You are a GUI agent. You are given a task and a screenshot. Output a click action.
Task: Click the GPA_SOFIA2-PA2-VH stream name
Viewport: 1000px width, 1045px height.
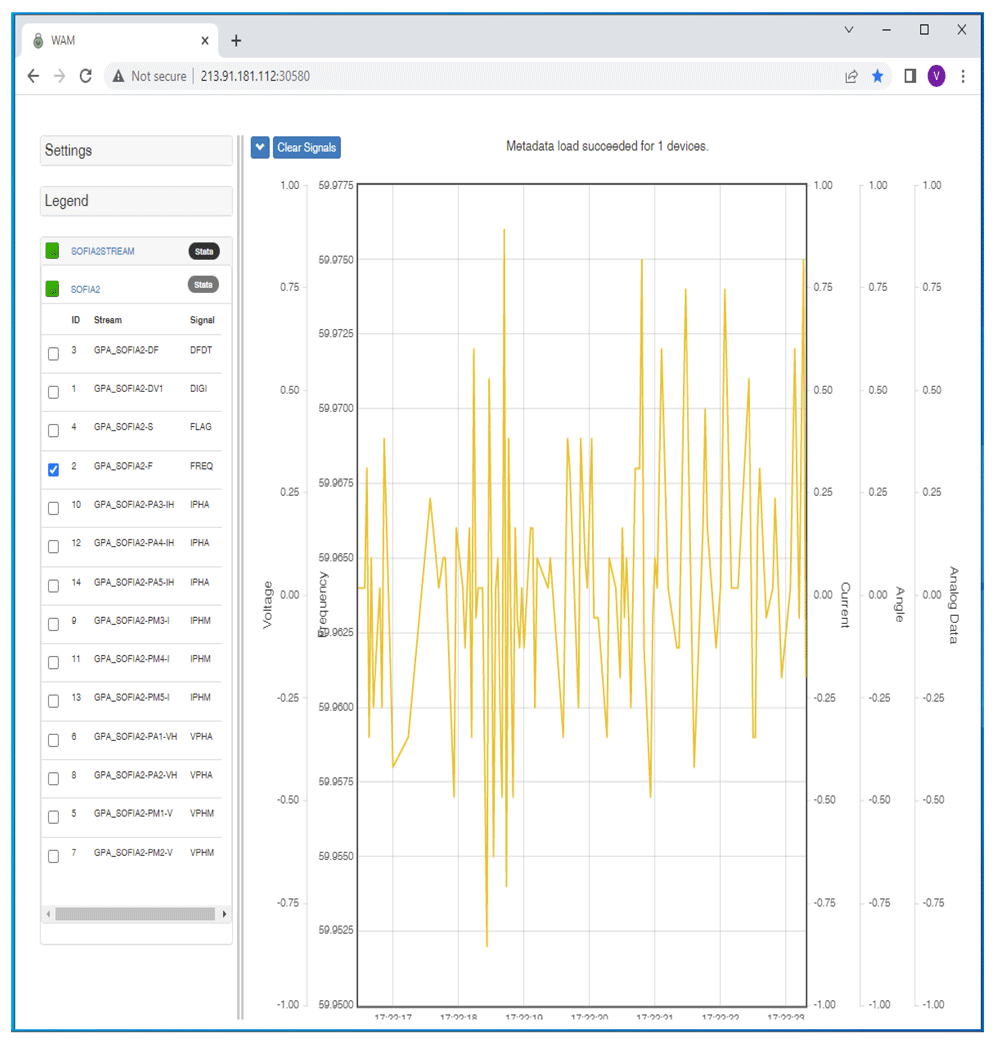[x=135, y=775]
